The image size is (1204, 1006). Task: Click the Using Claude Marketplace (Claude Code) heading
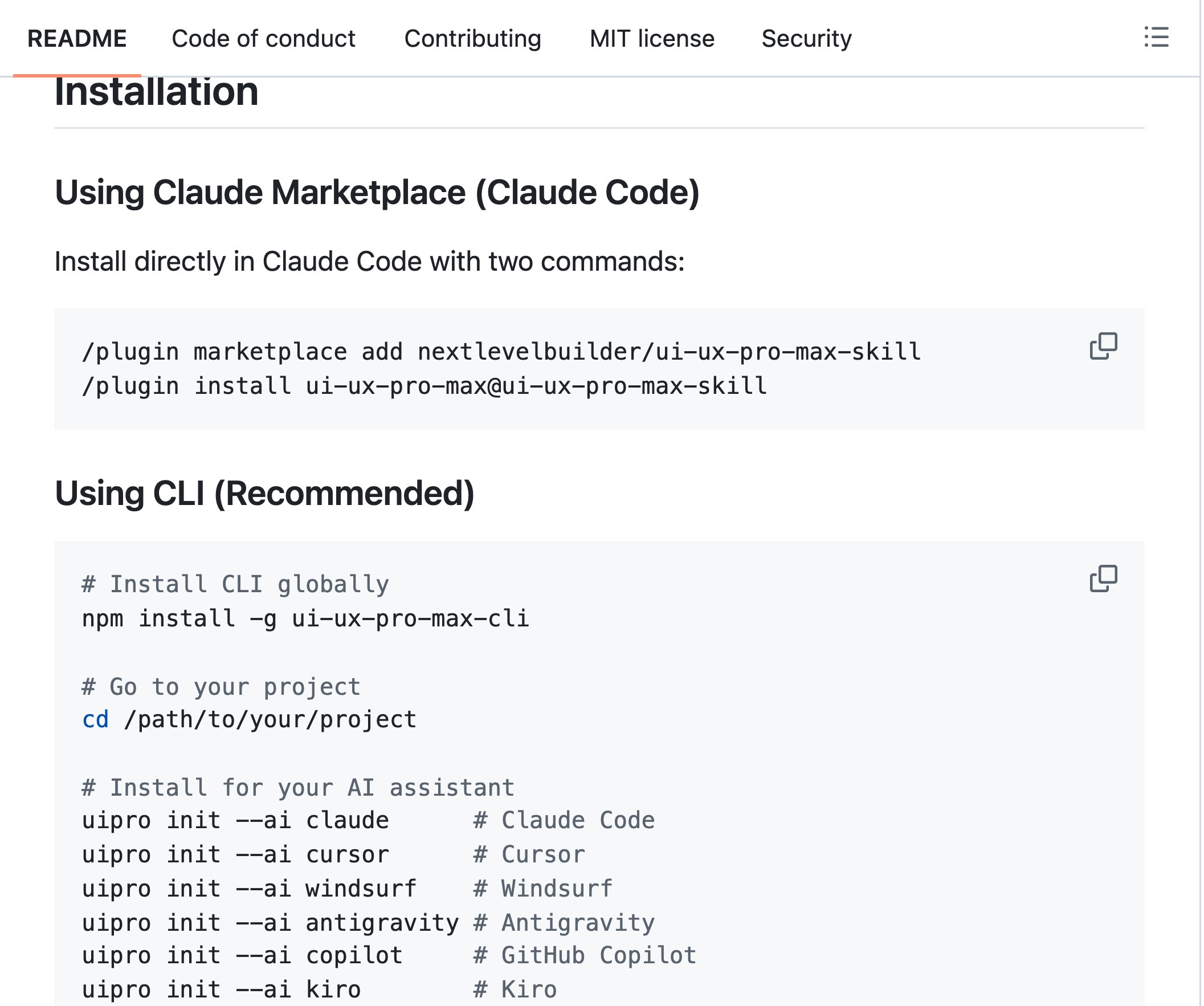pos(378,193)
